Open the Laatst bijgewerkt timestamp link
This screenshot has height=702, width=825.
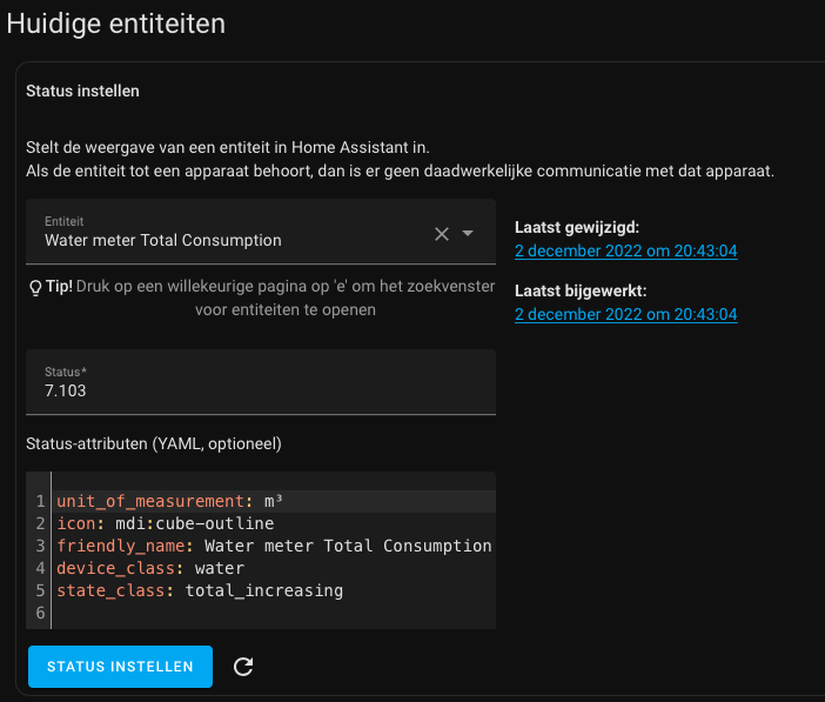(x=626, y=314)
